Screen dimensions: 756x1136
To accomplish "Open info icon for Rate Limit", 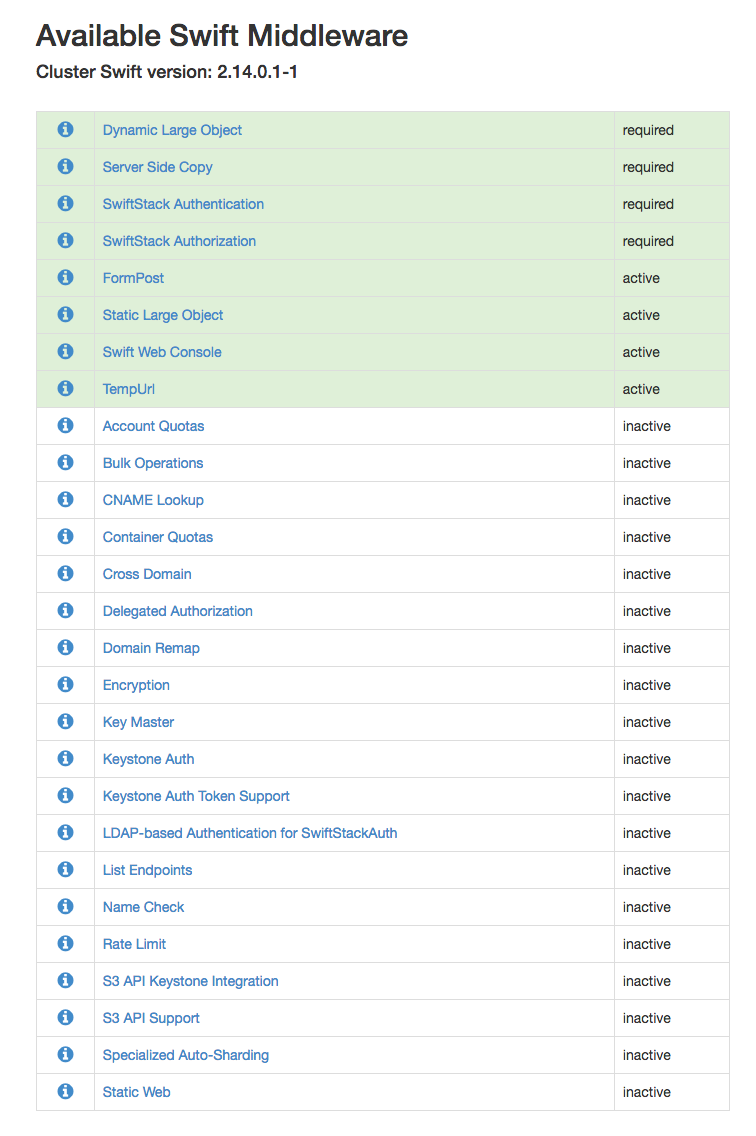I will click(66, 944).
